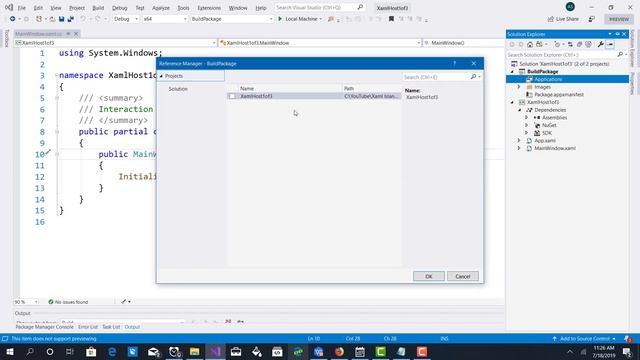Click the Live Share button
The height and width of the screenshot is (360, 640).
563,19
